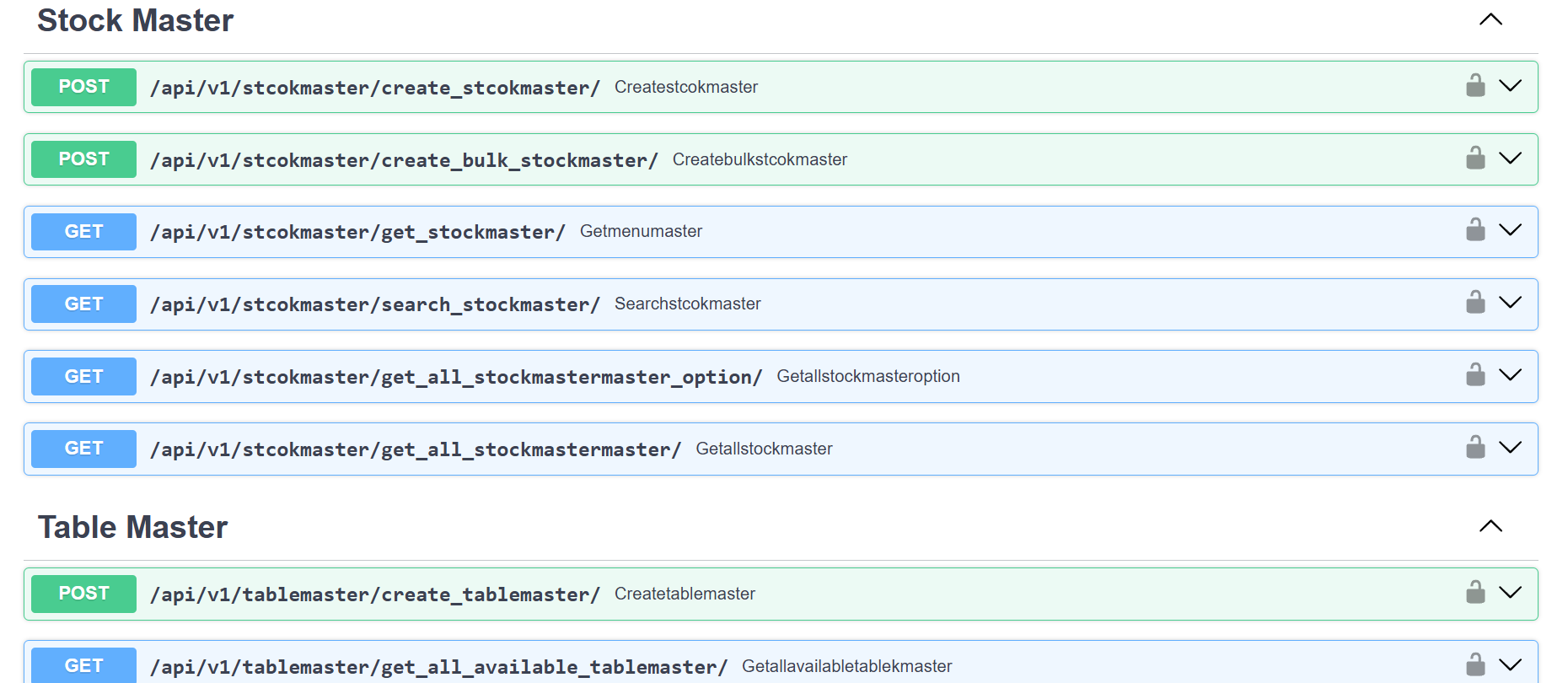Image resolution: width=1568 pixels, height=683 pixels.
Task: Click GET badge for get_stockmaster
Action: coord(83,232)
